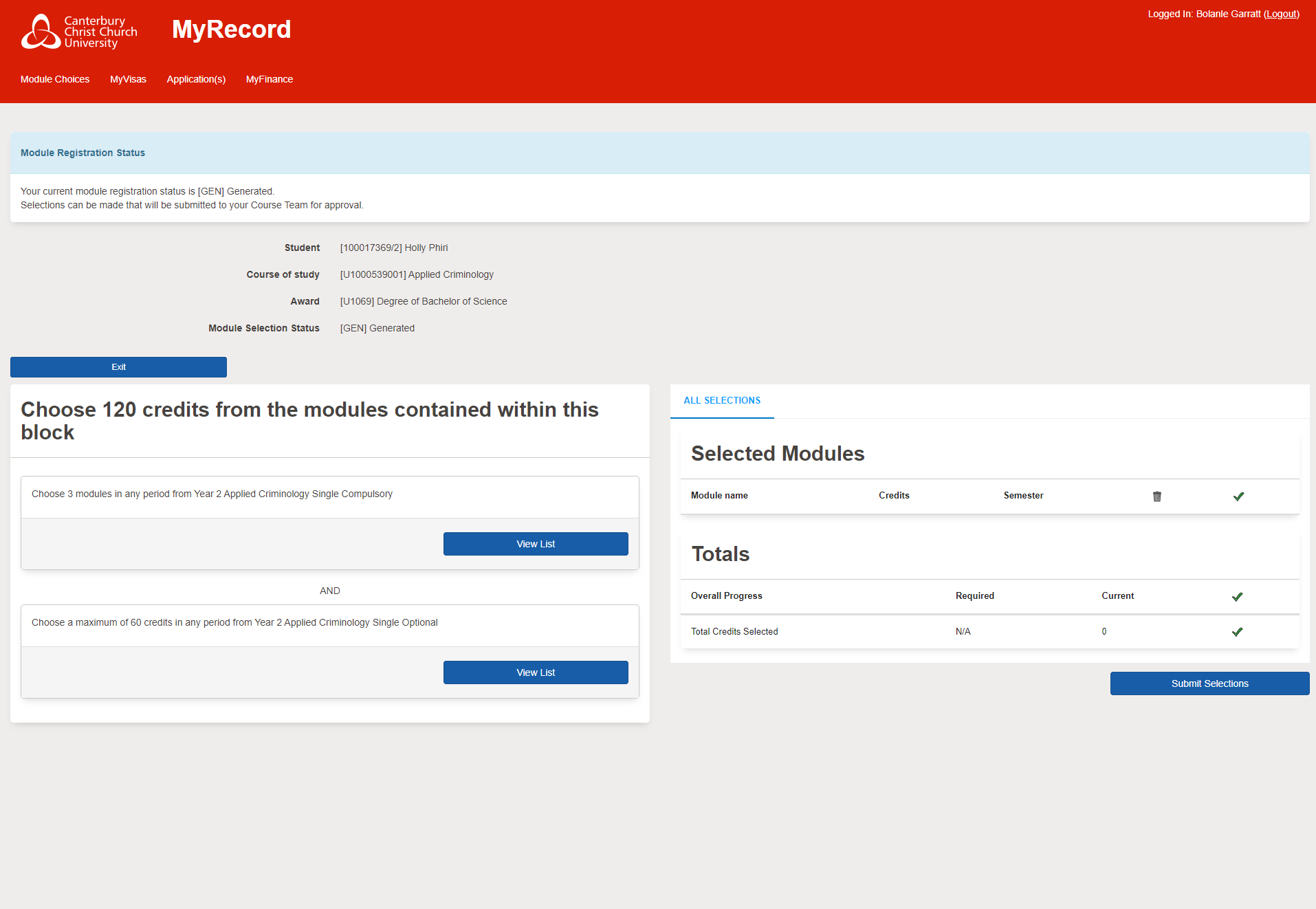Click the green checkmark in Selected Modules header
This screenshot has width=1316, height=909.
[x=1238, y=496]
